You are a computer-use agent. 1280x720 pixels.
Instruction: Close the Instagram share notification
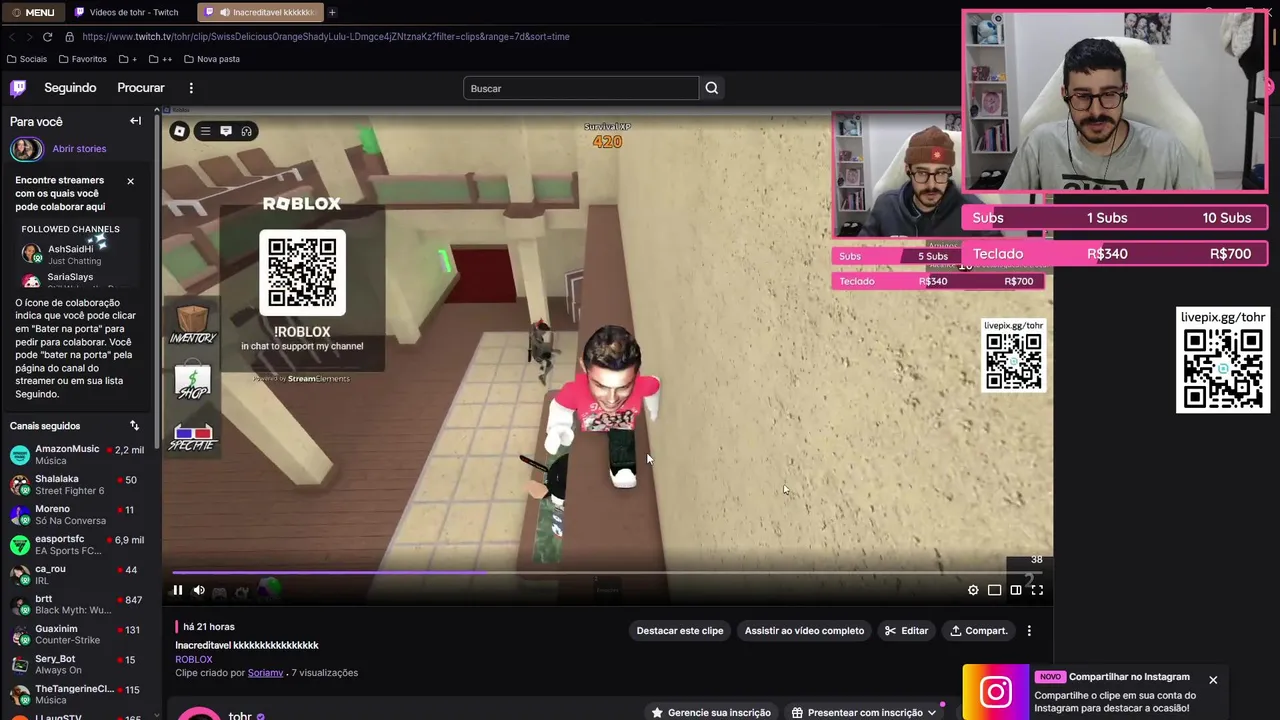1213,680
